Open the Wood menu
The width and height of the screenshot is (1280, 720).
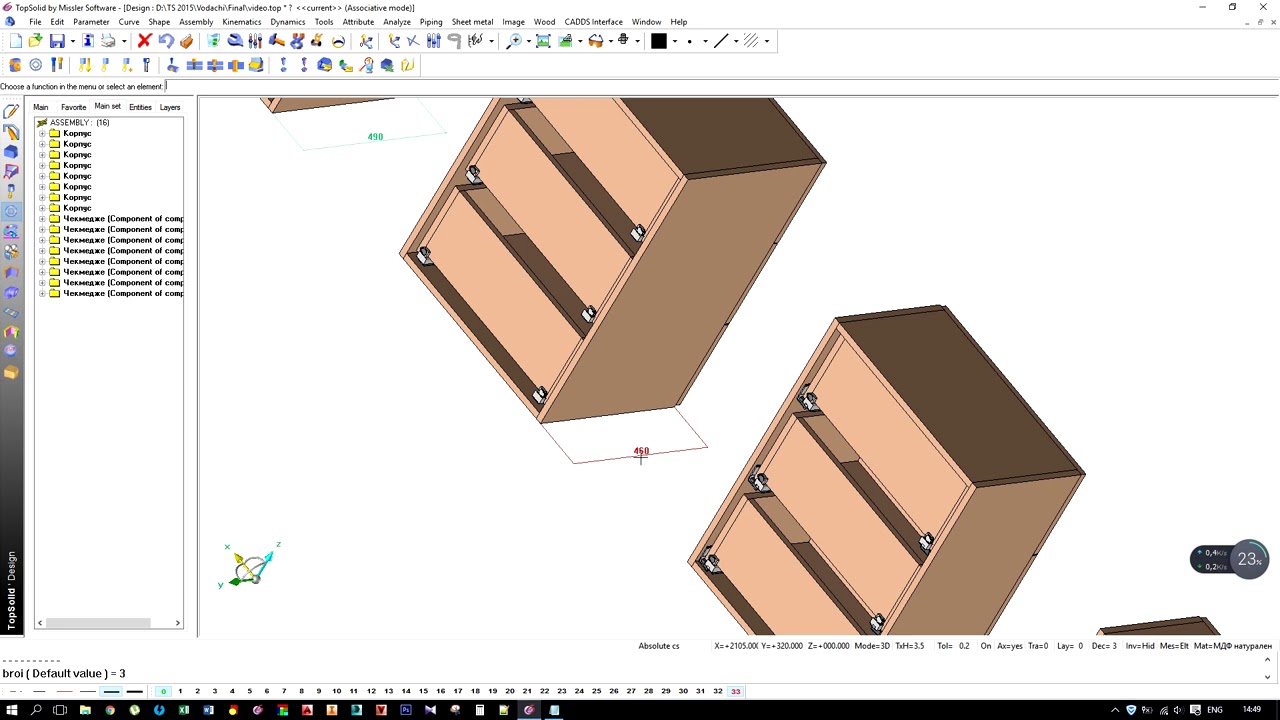[x=544, y=21]
